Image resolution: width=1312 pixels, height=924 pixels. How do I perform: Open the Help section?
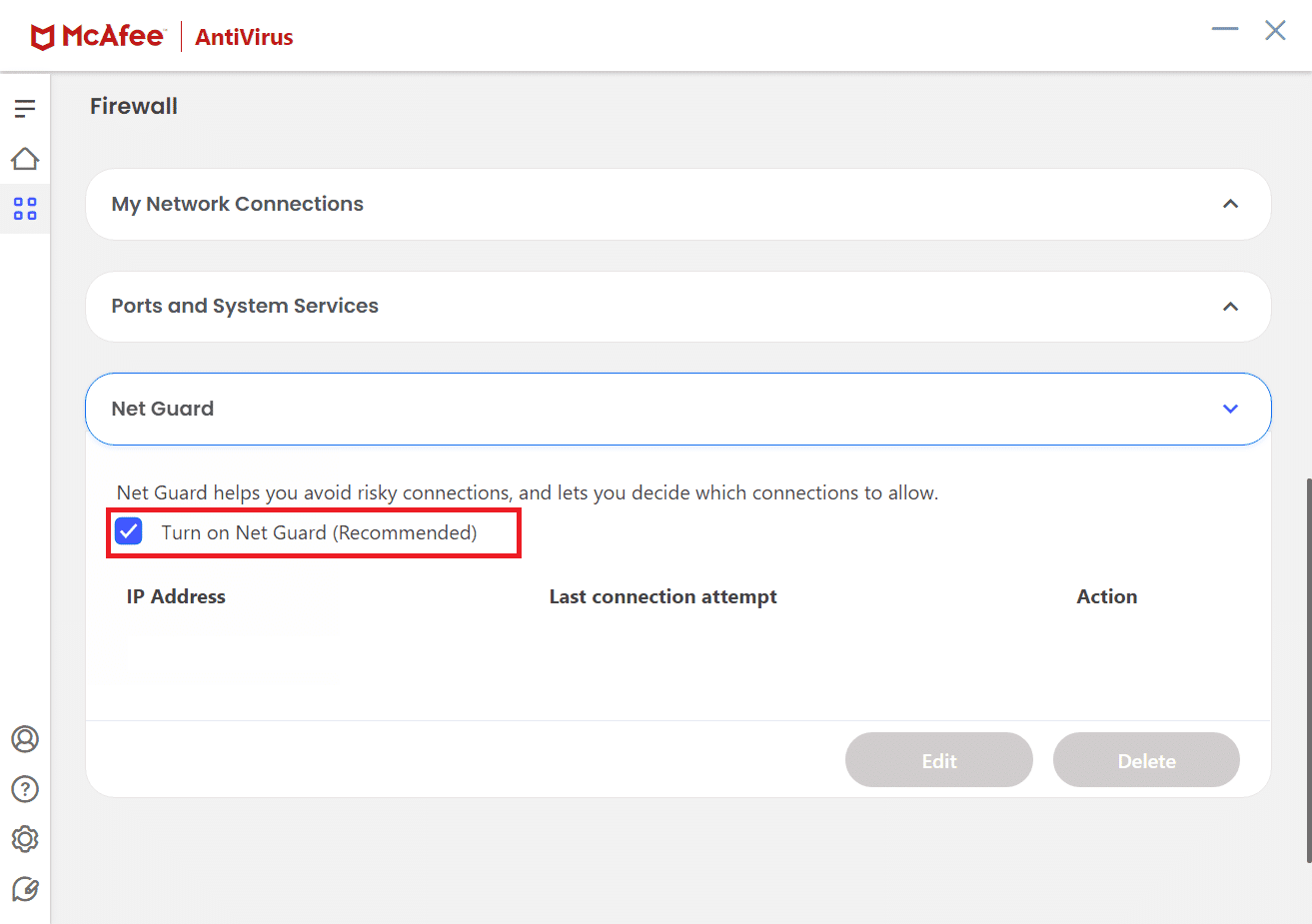tap(25, 789)
